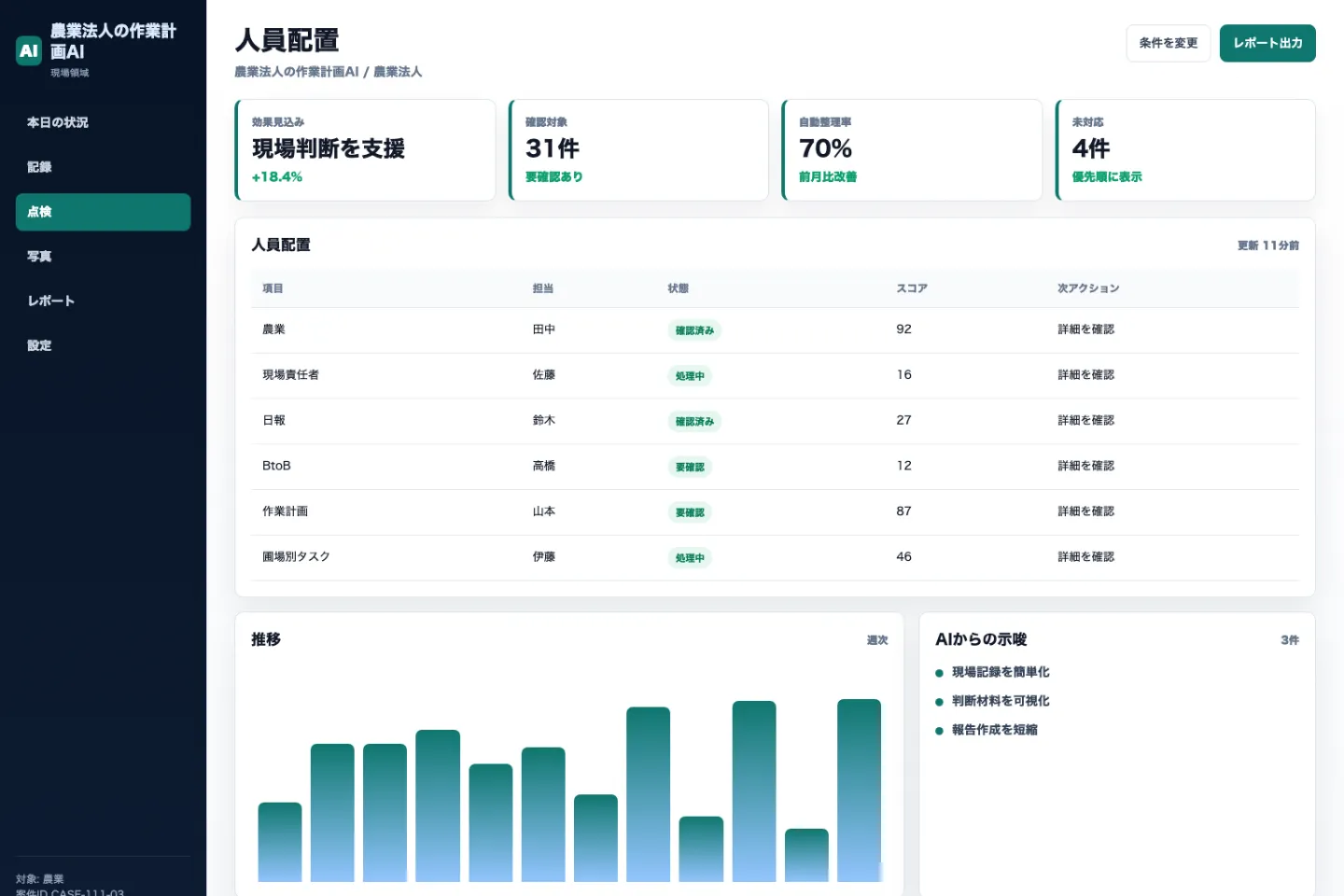Click 詳細を確認 in the 日報 row
Image resolution: width=1344 pixels, height=896 pixels.
coord(1086,421)
